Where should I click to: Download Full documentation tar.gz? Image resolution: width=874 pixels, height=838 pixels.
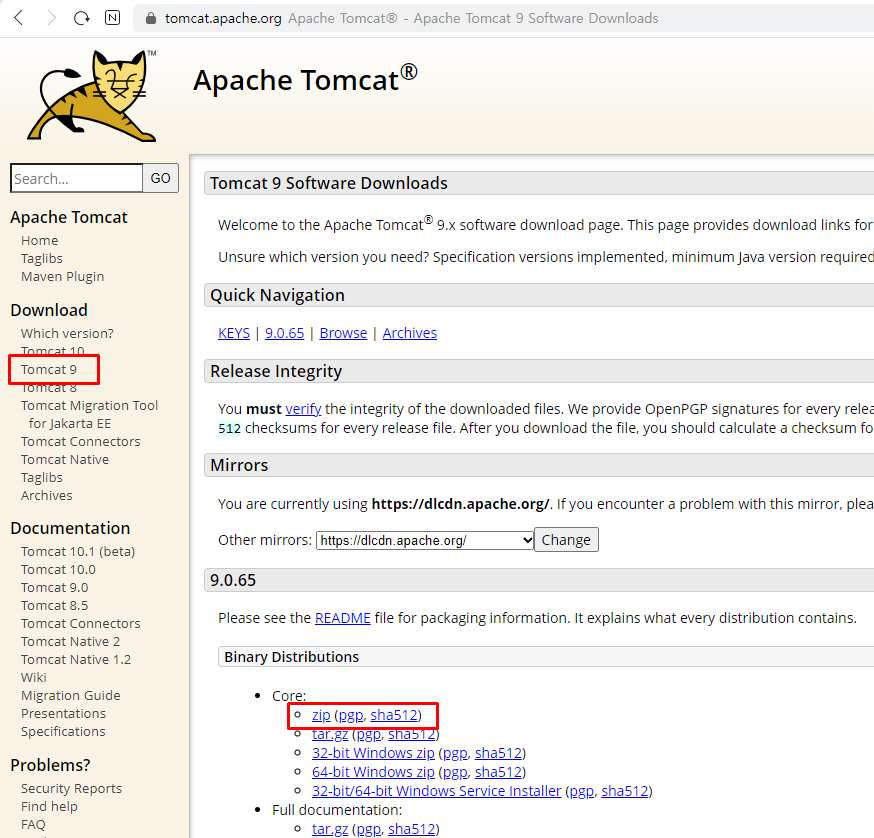[x=330, y=829]
